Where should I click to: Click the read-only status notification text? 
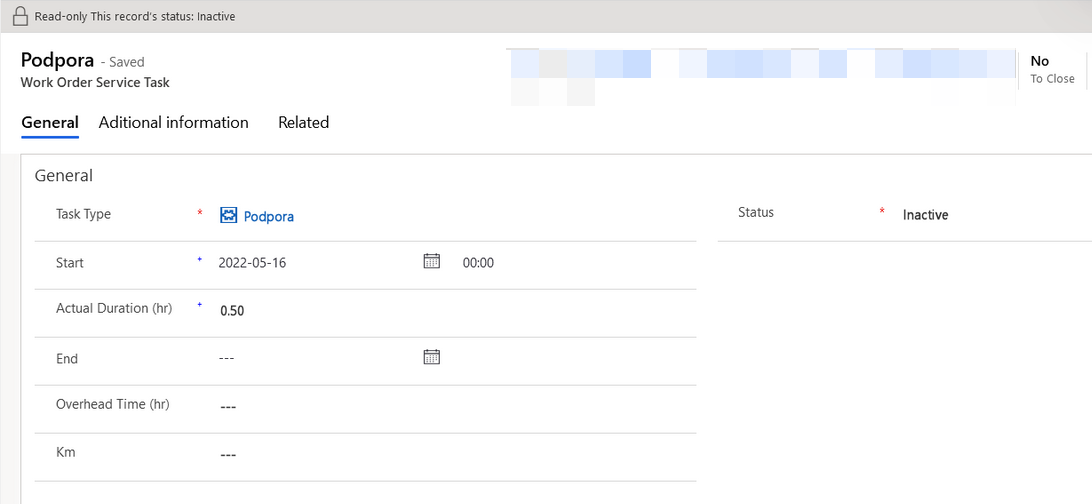(x=135, y=16)
